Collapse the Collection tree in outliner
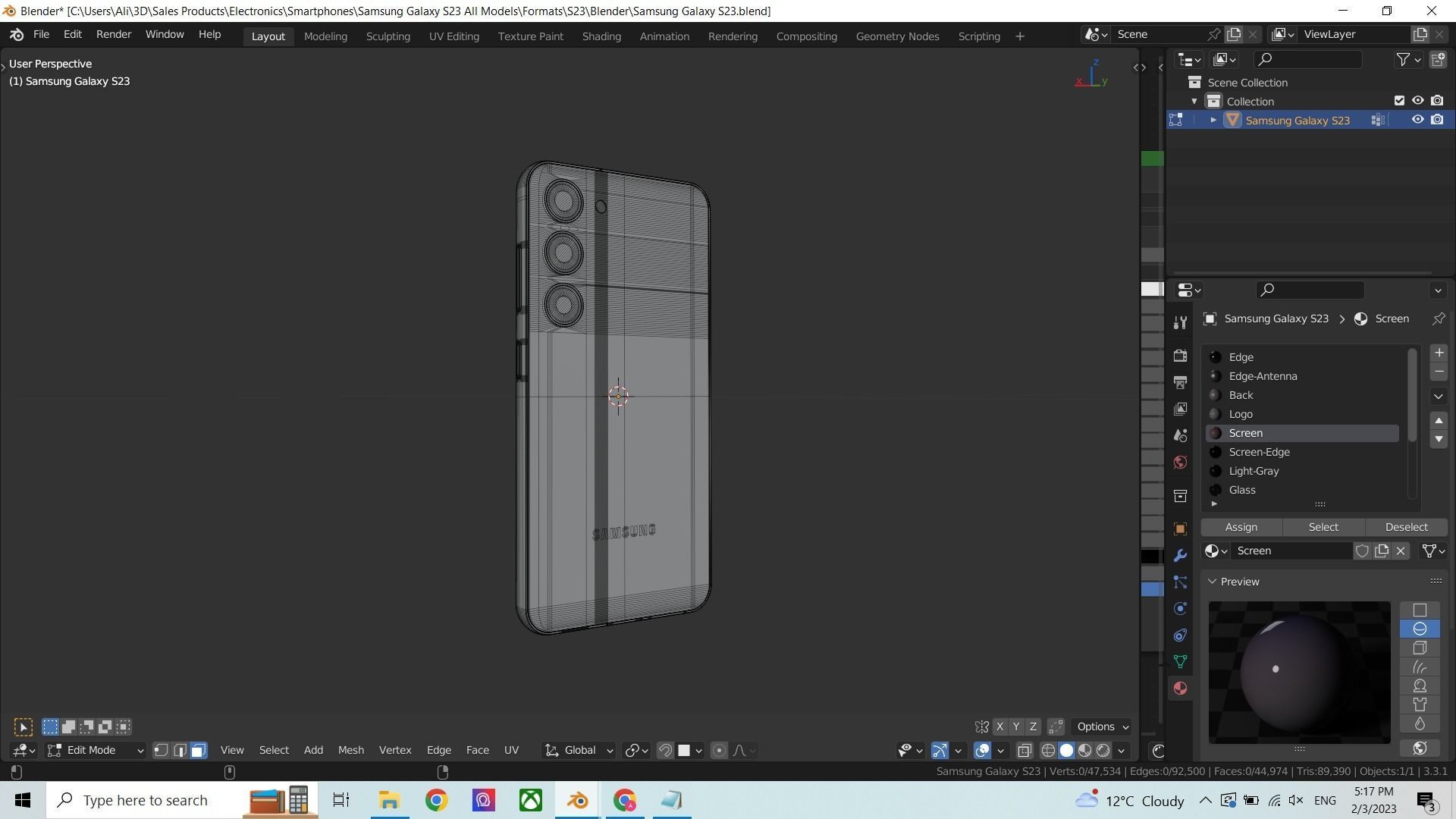The image size is (1456, 819). pyautogui.click(x=1194, y=101)
